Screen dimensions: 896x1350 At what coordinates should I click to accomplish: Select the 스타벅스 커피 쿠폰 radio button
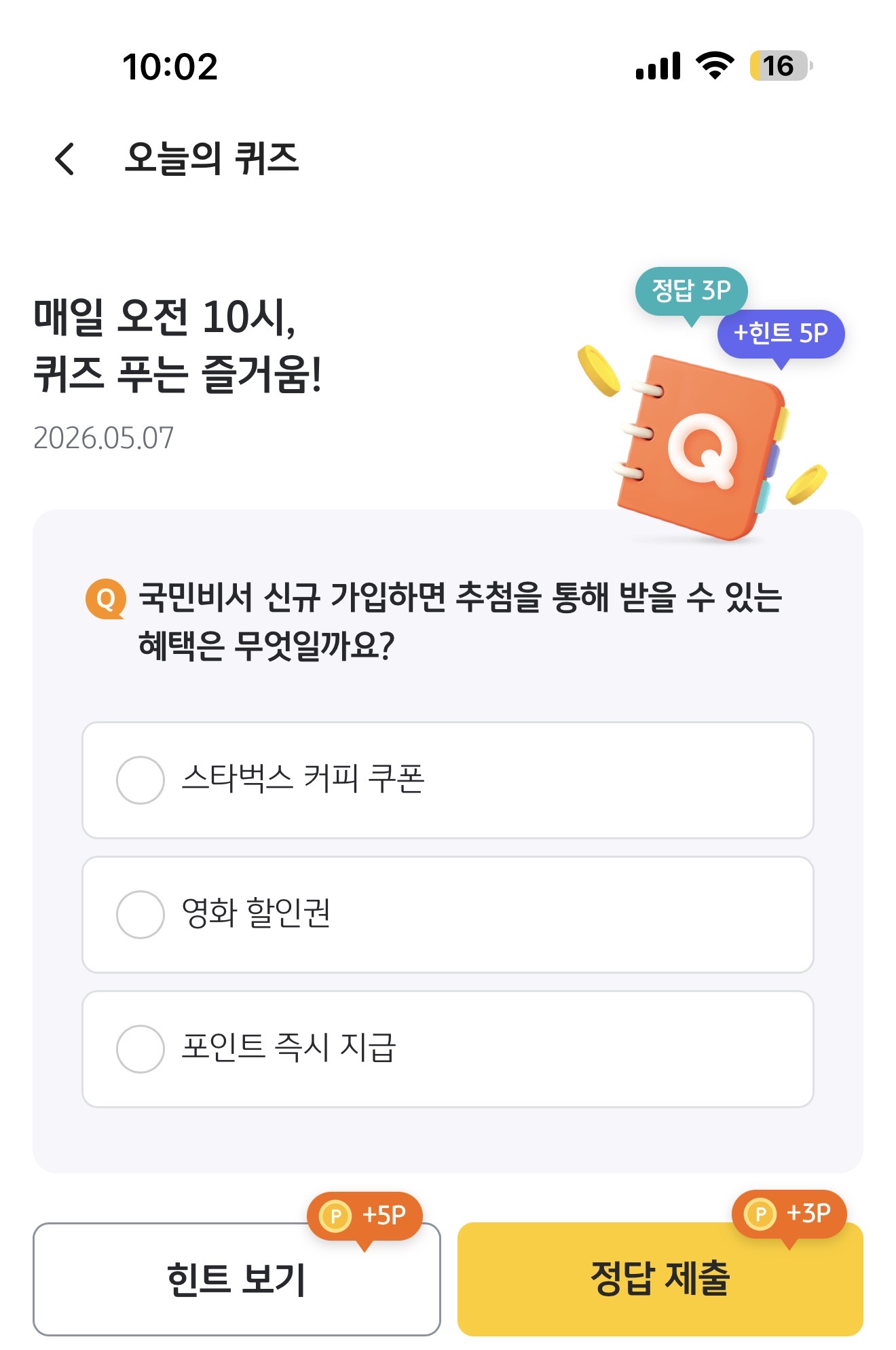[141, 780]
